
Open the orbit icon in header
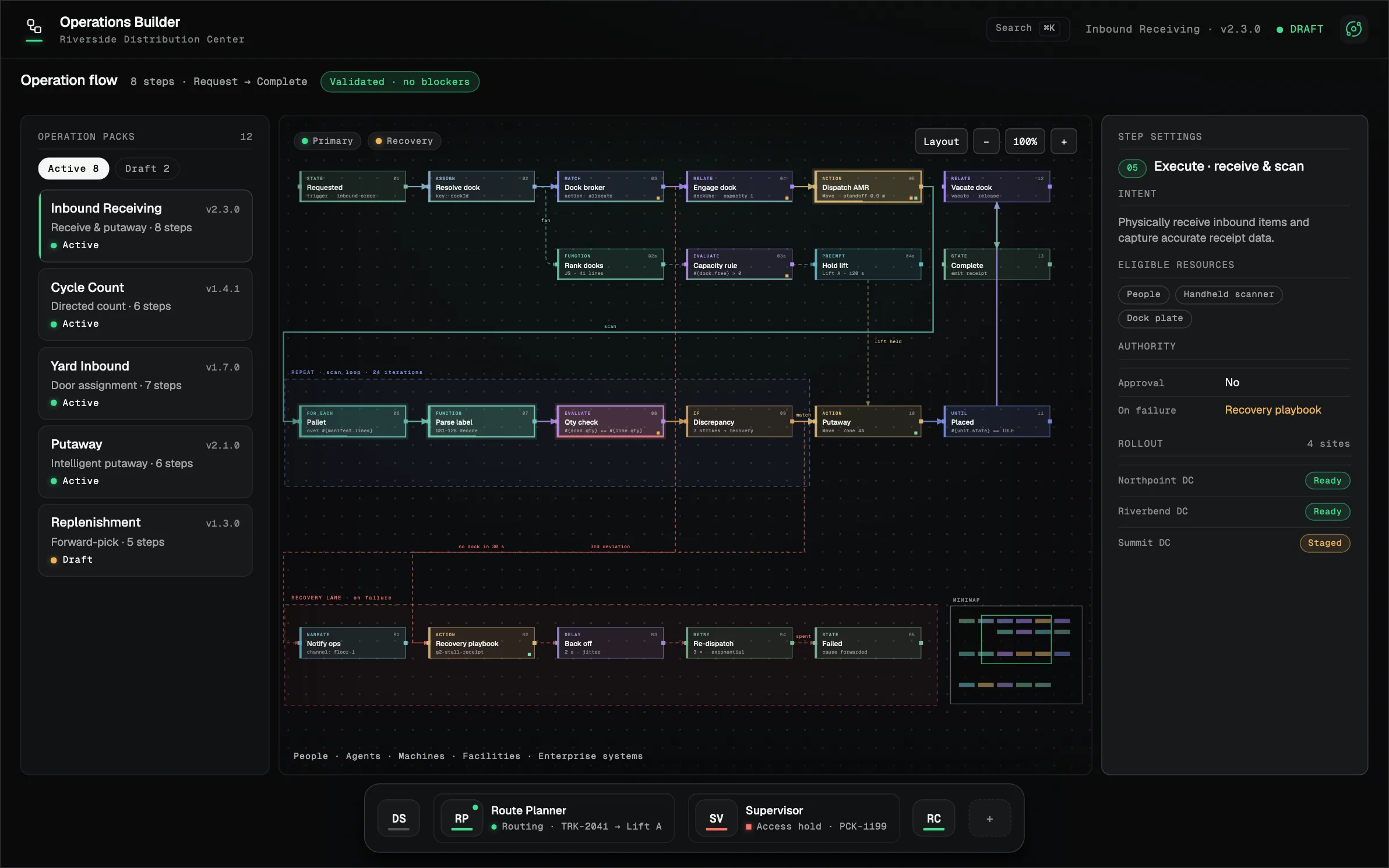[1353, 29]
